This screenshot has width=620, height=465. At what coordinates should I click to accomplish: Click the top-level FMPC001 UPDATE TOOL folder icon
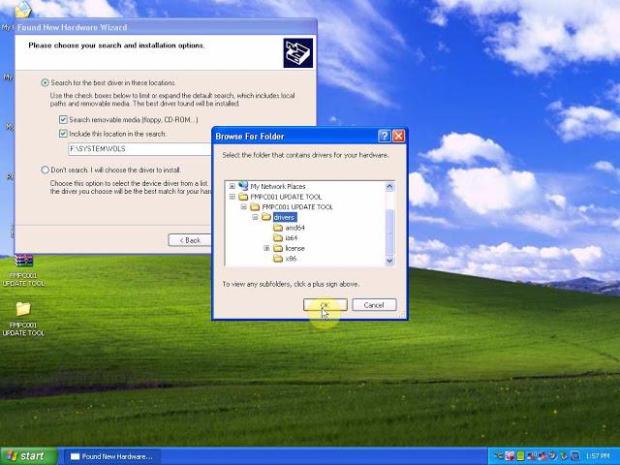tap(243, 197)
